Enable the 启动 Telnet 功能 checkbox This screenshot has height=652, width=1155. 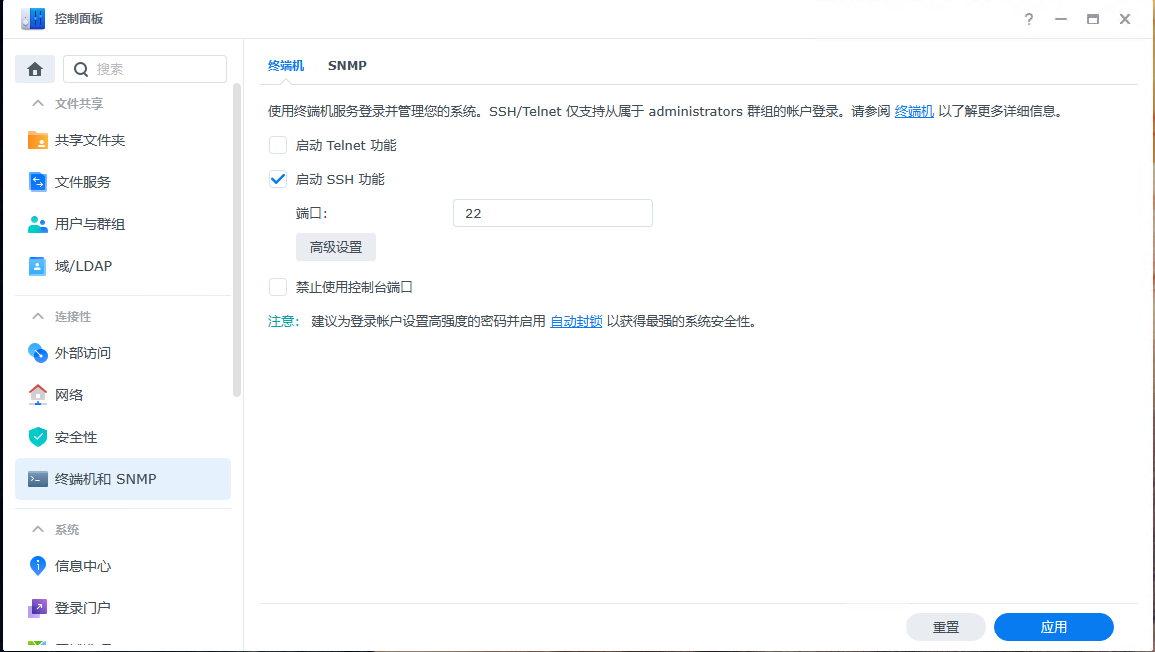pyautogui.click(x=278, y=145)
